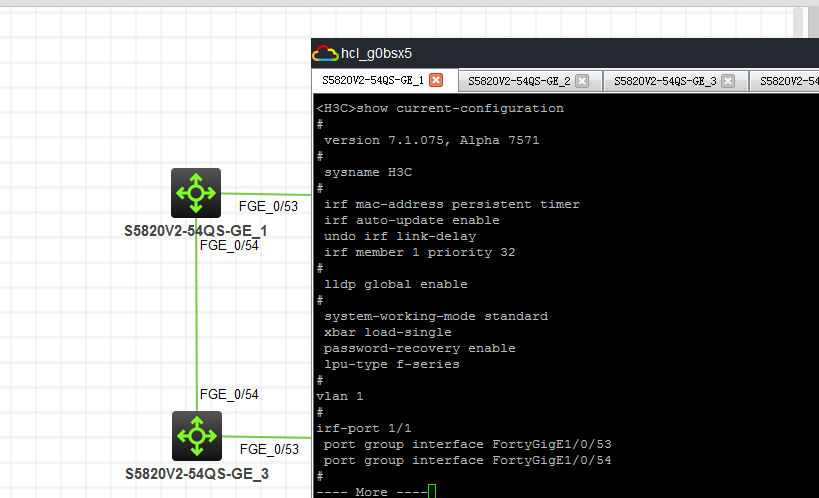The image size is (819, 498).
Task: Click FGE_0/53 label near the GE_3 switch
Action: [x=269, y=449]
